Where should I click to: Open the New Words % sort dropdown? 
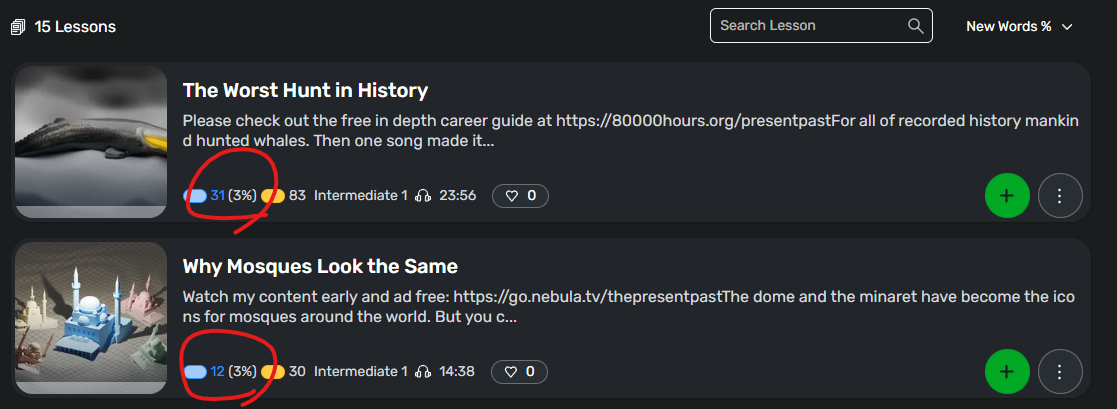point(1019,26)
